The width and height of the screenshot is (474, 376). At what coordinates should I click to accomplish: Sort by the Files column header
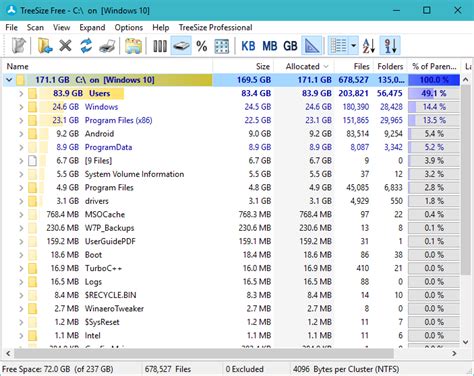coord(354,66)
